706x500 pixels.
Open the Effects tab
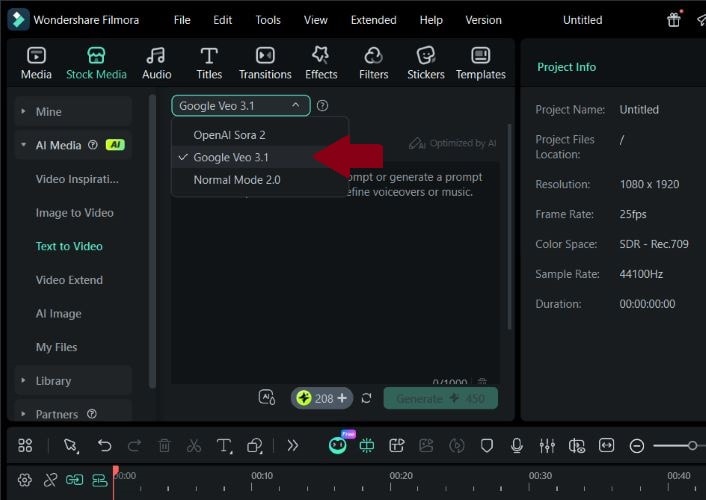pos(321,63)
